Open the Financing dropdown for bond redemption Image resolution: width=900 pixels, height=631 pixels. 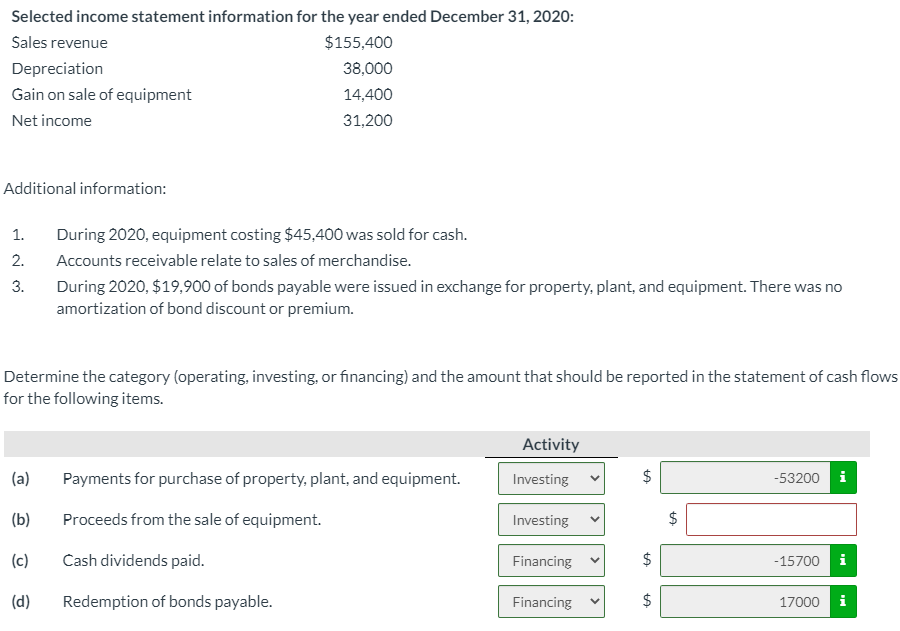[551, 601]
